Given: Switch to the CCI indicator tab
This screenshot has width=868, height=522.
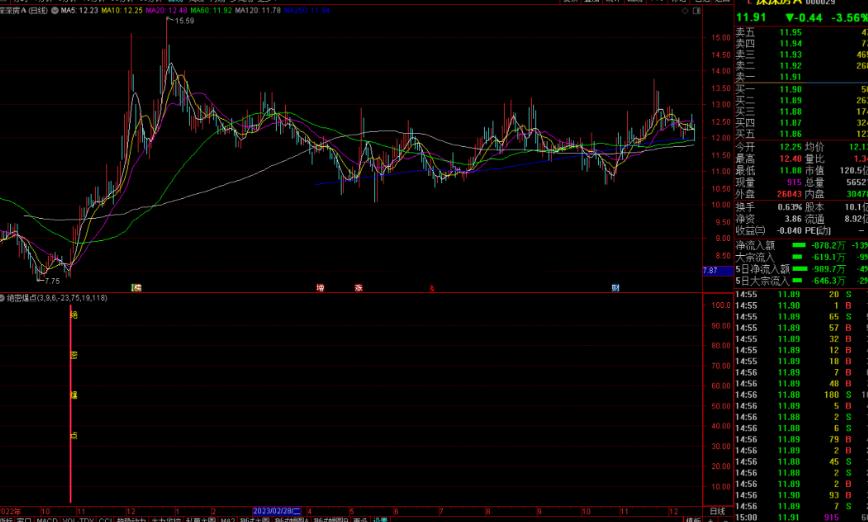Looking at the screenshot, I should click(105, 519).
